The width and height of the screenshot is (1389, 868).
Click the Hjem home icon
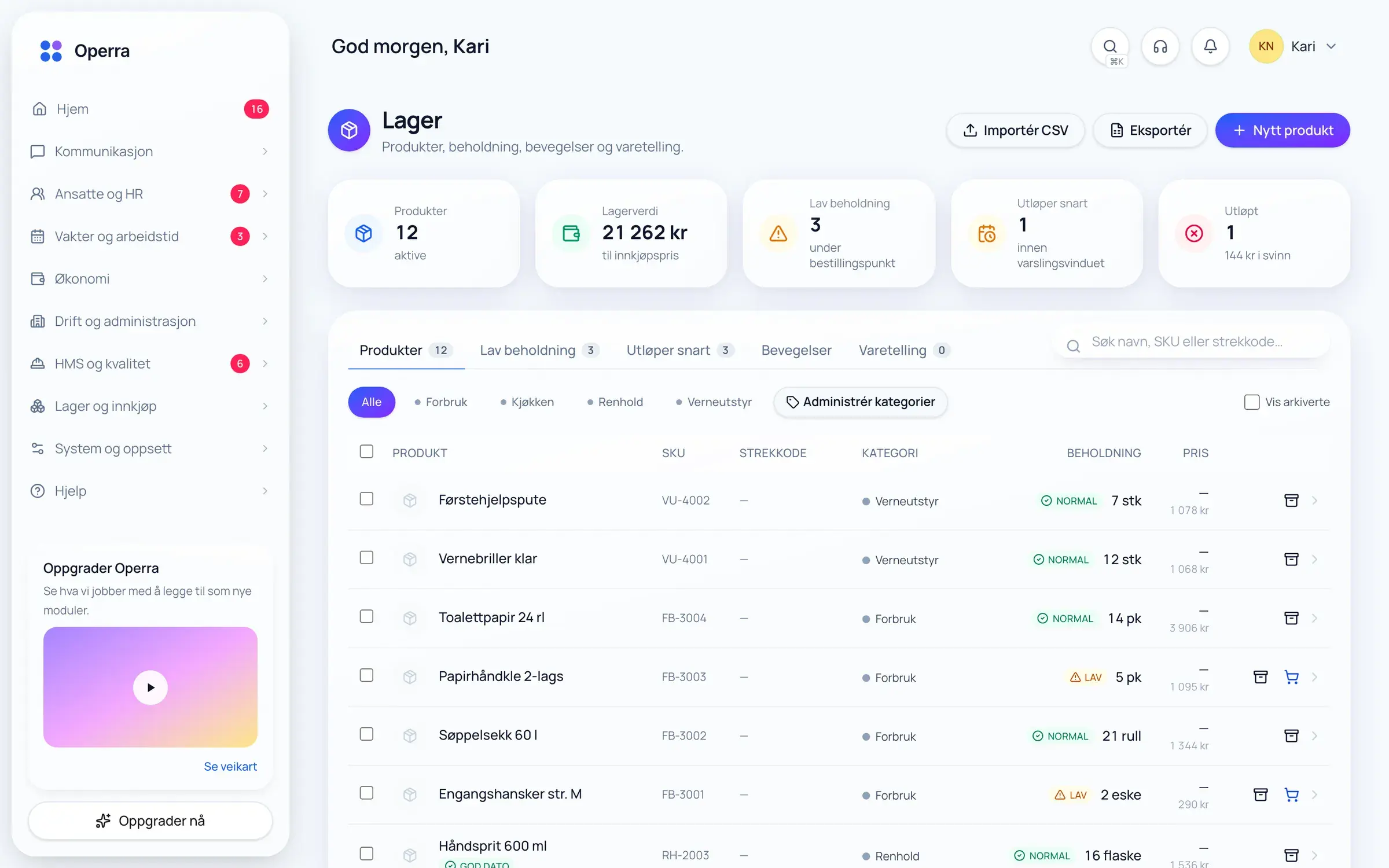coord(39,109)
